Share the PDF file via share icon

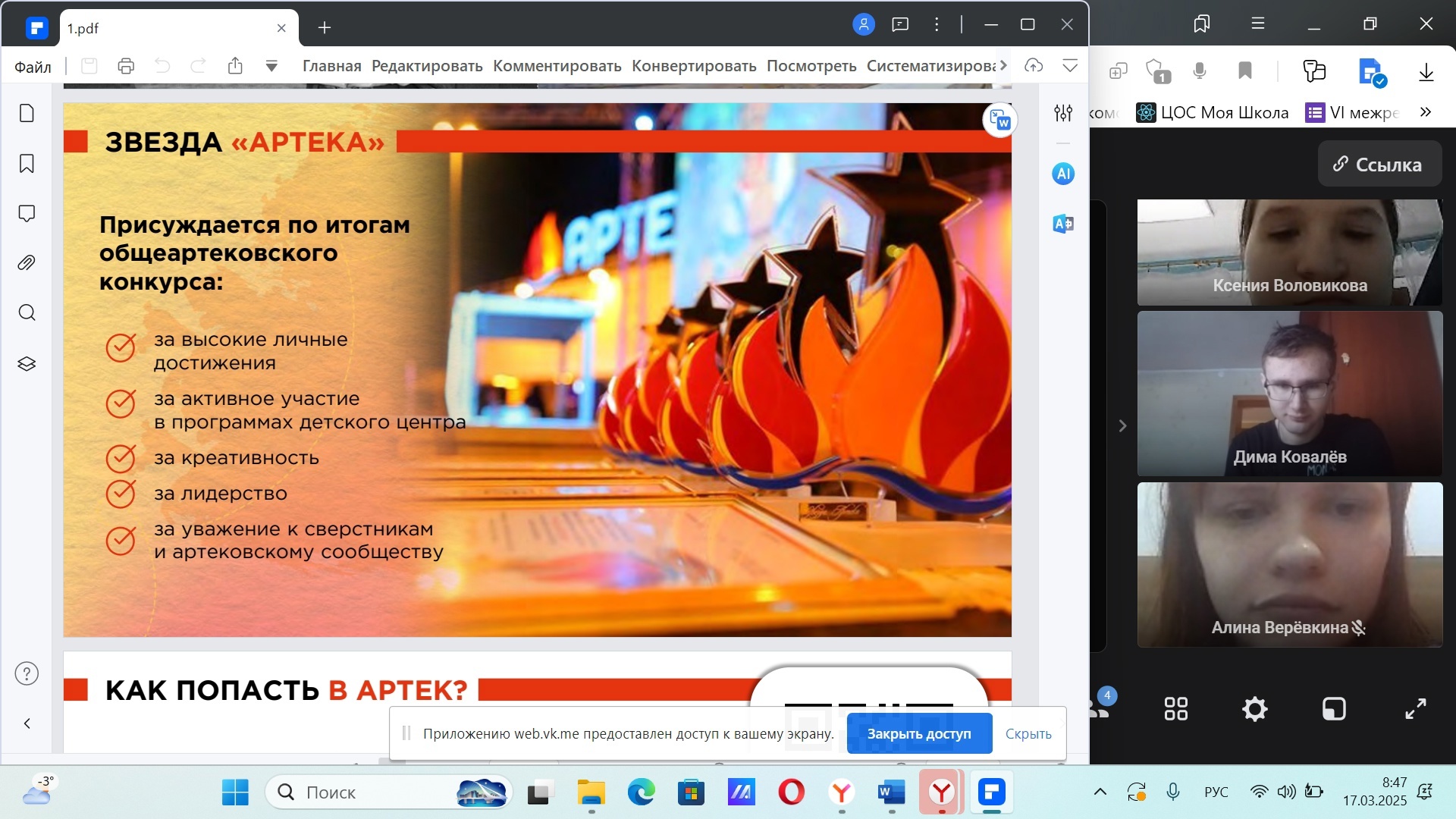pos(235,66)
